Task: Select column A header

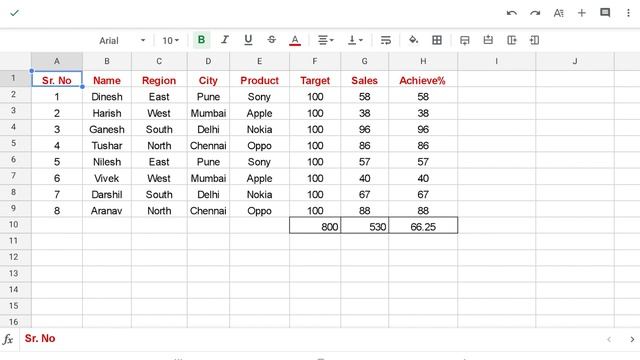Action: (x=57, y=61)
